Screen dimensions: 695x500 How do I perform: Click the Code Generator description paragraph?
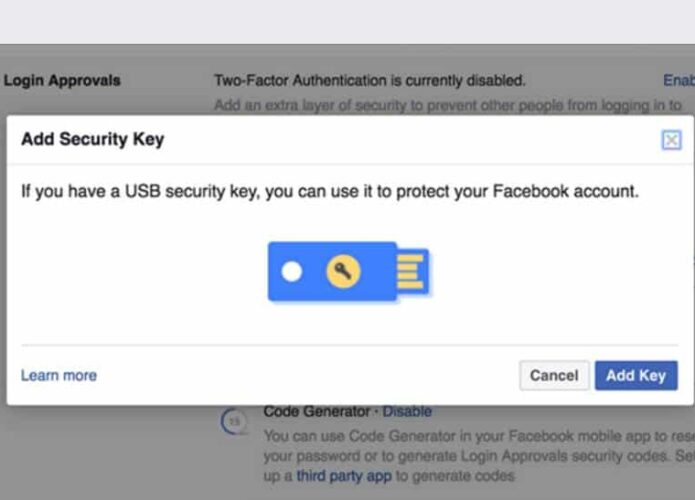(x=479, y=456)
